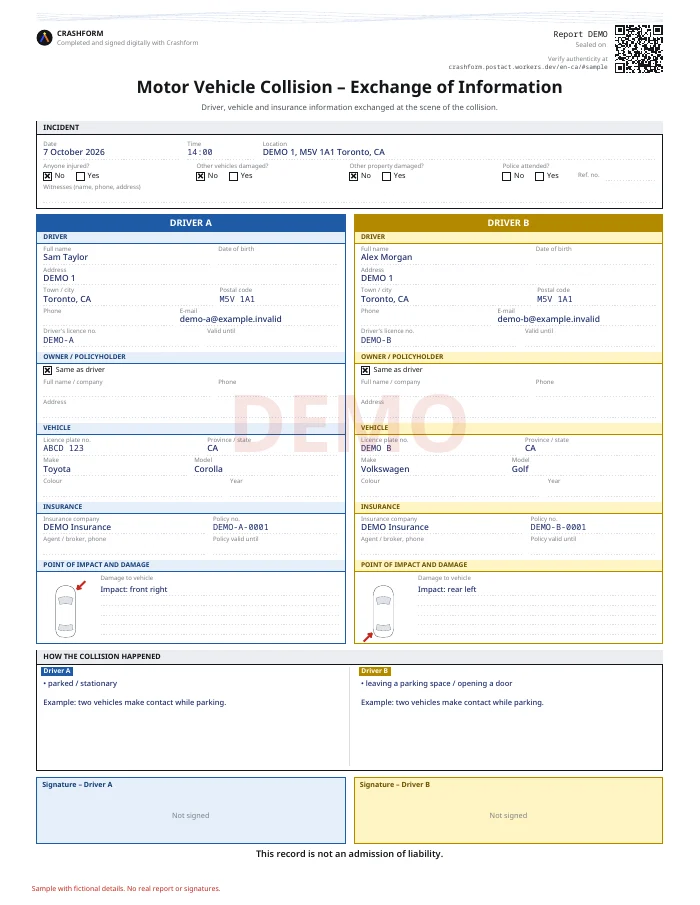Click the vehicle make 'Volkswagen'

tap(385, 469)
